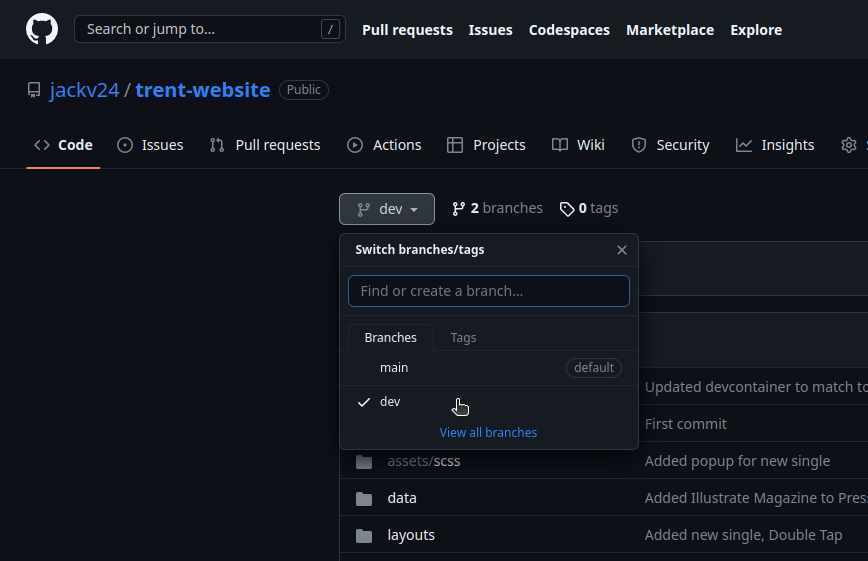The image size is (868, 561).
Task: Click the branch icon beside 2 branches
Action: point(458,209)
